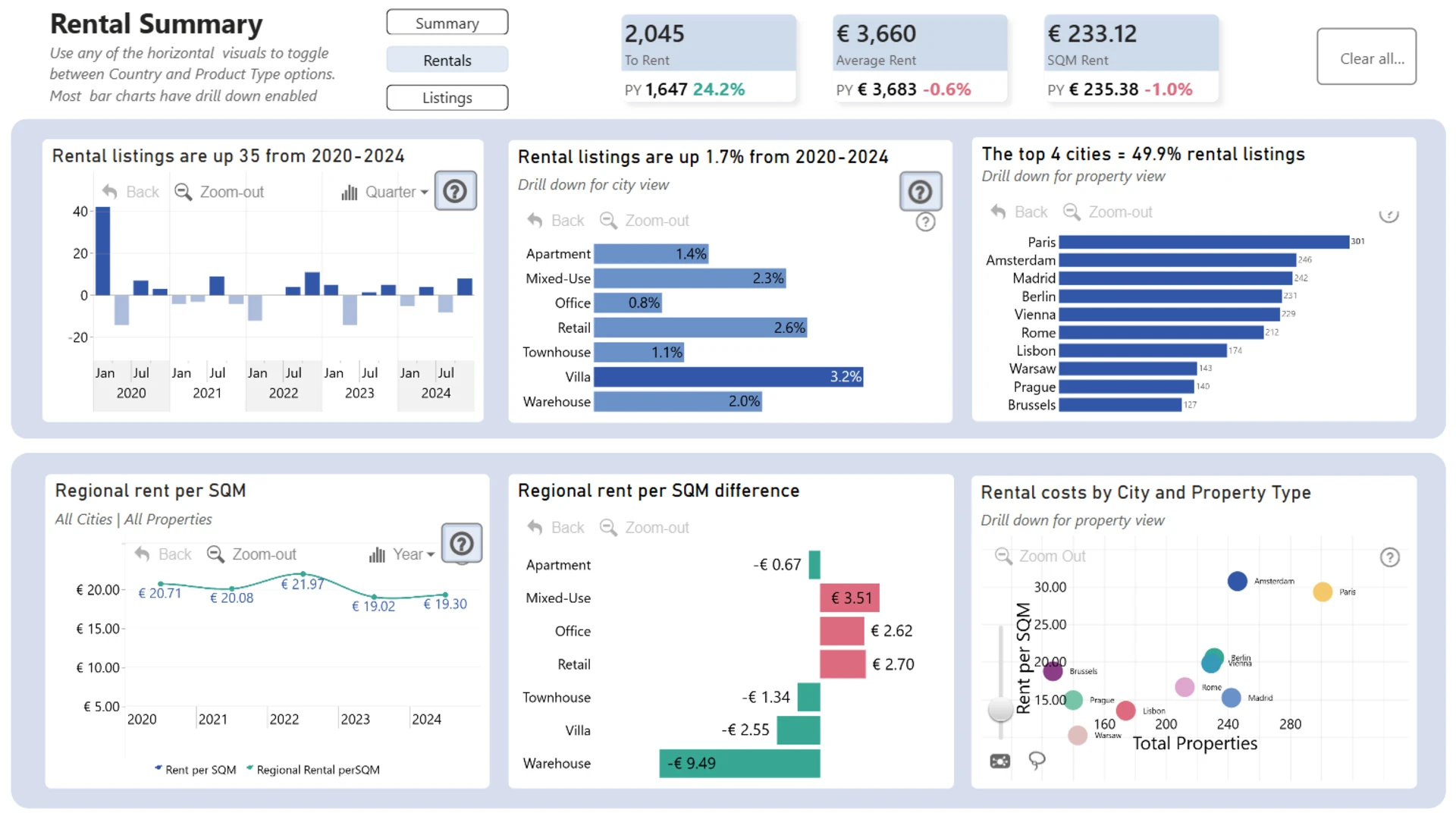
Task: Toggle the Summary view button
Action: [447, 24]
